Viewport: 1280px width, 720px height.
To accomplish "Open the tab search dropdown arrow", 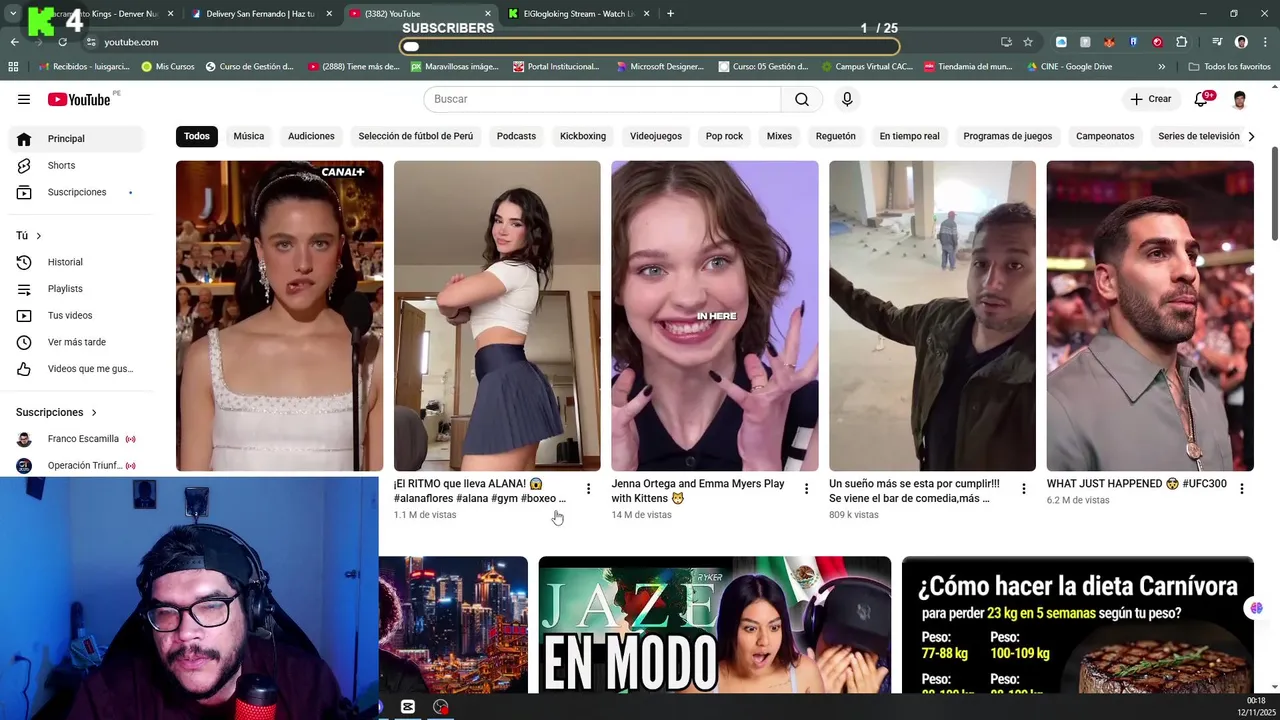I will coord(13,14).
